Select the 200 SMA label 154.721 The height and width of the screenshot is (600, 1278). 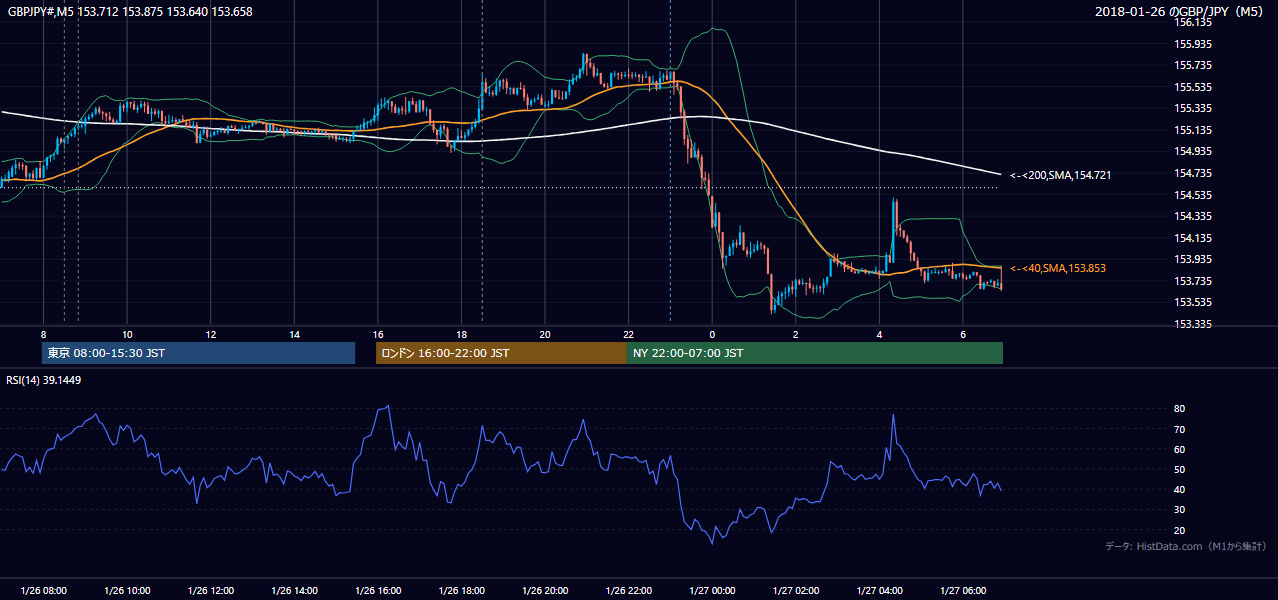click(x=1060, y=175)
